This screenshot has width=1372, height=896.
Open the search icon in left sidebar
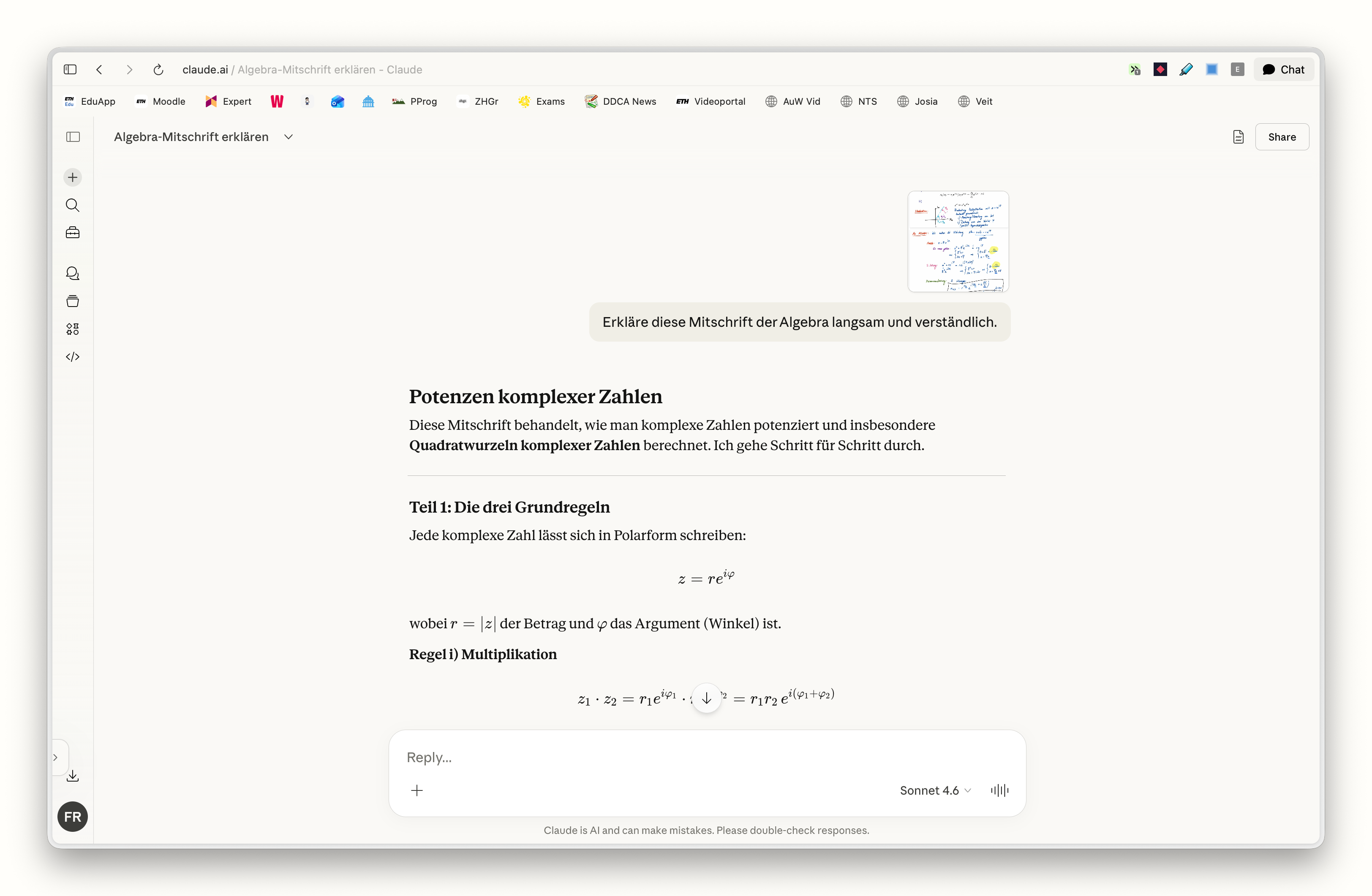(x=73, y=205)
